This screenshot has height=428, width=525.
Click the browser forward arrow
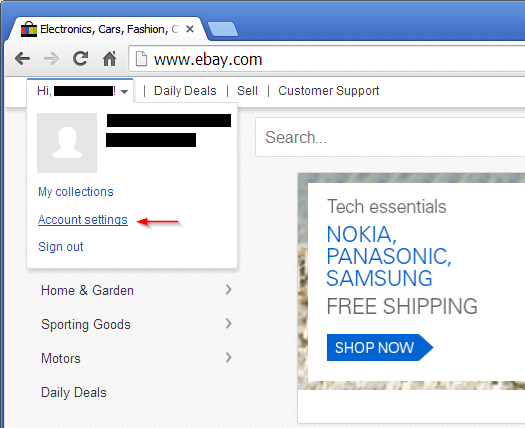[x=51, y=59]
